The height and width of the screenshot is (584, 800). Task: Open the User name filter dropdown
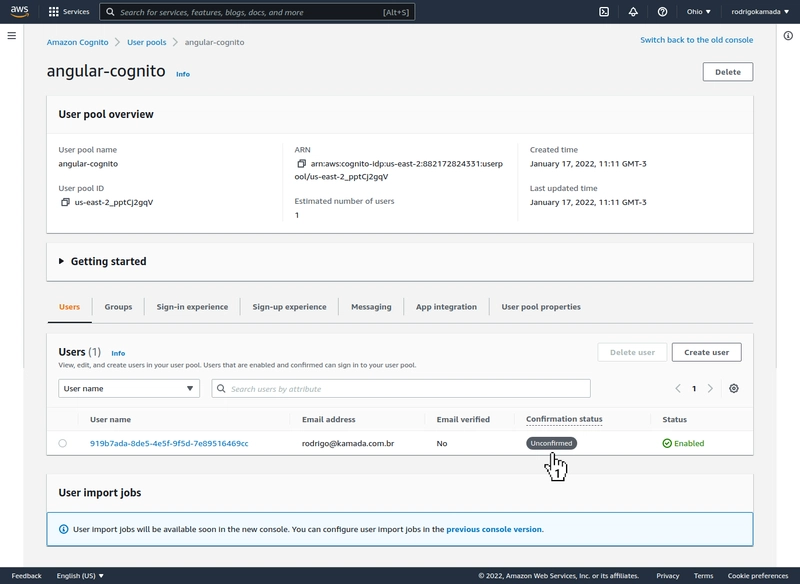coord(129,389)
